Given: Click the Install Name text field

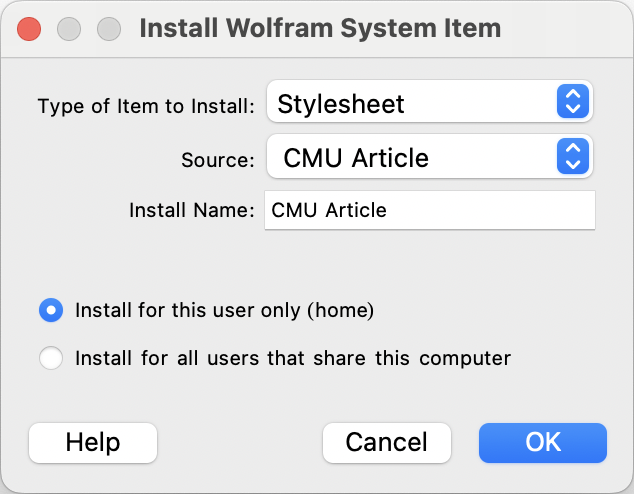Looking at the screenshot, I should (x=430, y=210).
